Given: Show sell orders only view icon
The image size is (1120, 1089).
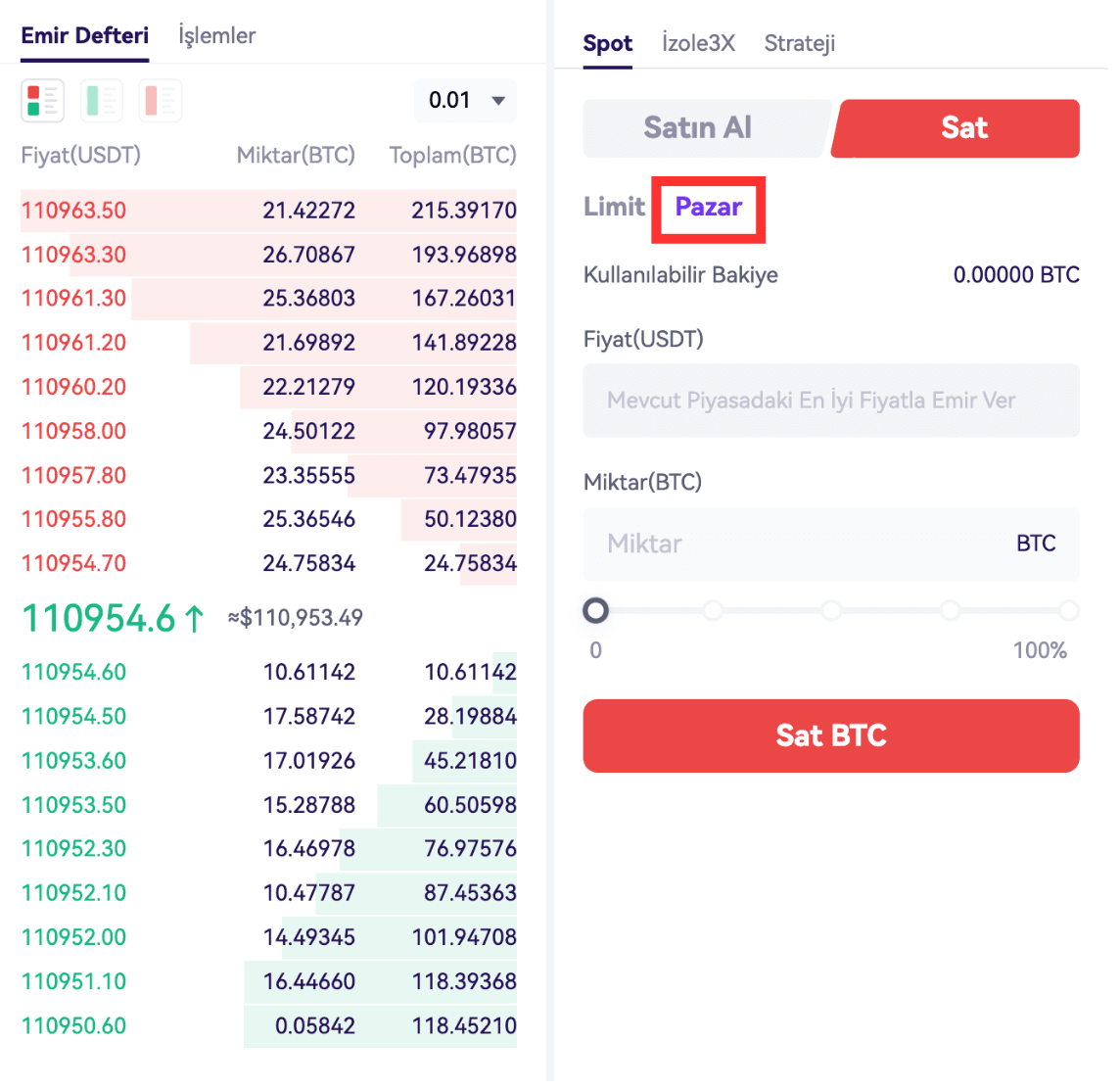Looking at the screenshot, I should (161, 101).
